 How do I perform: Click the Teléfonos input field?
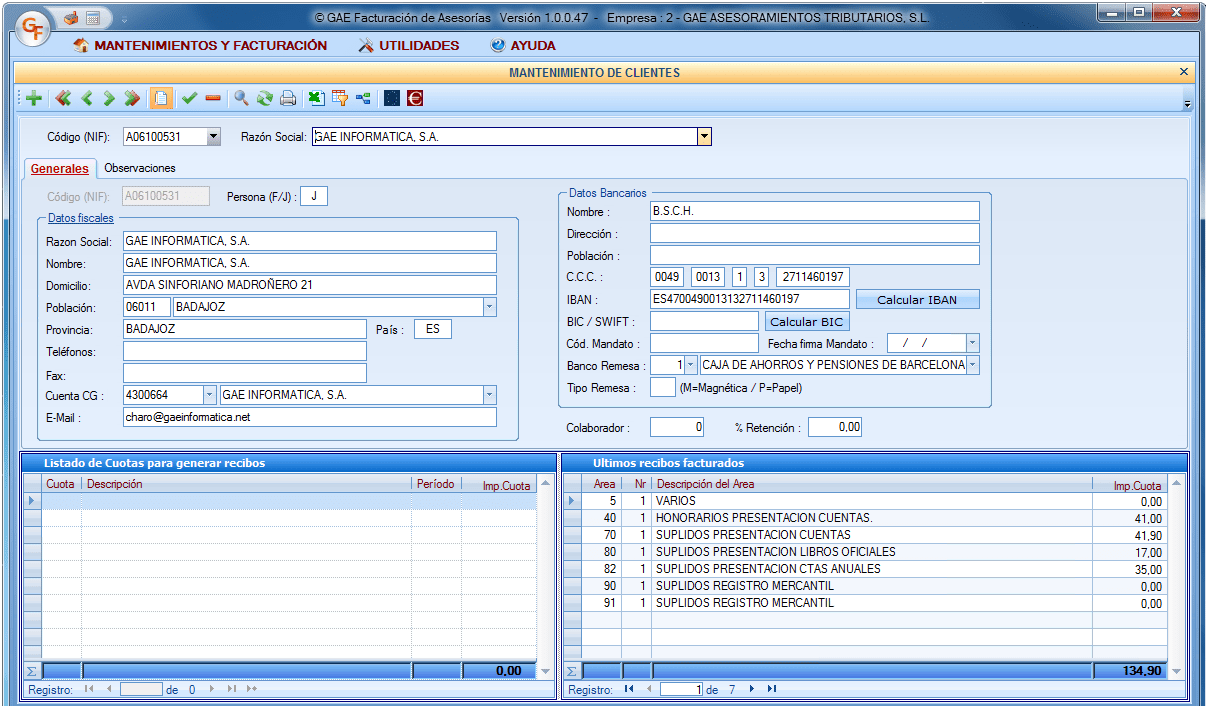coord(245,351)
